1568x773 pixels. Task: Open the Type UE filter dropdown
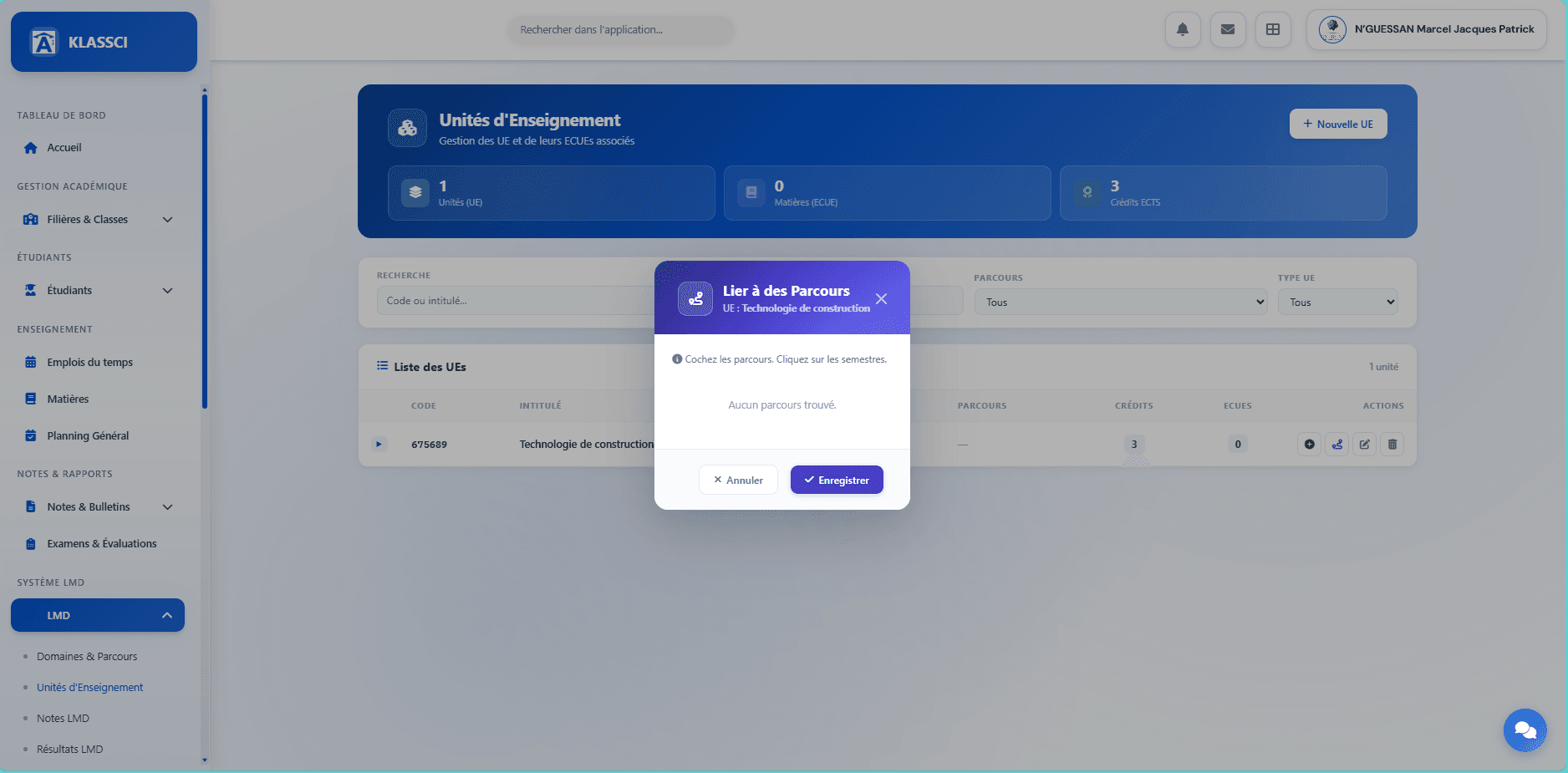point(1337,303)
